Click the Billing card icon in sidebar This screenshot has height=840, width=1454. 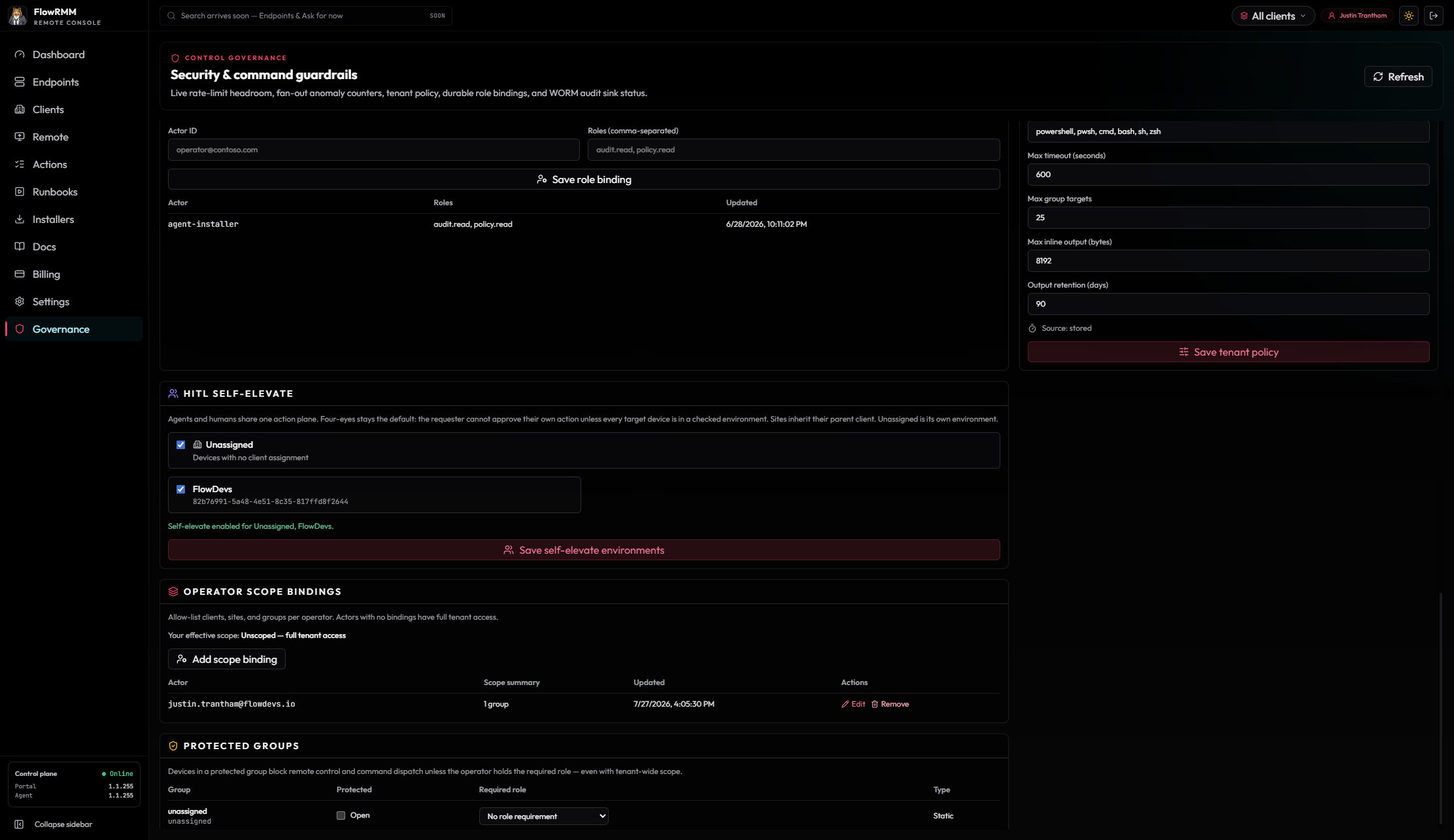click(20, 274)
